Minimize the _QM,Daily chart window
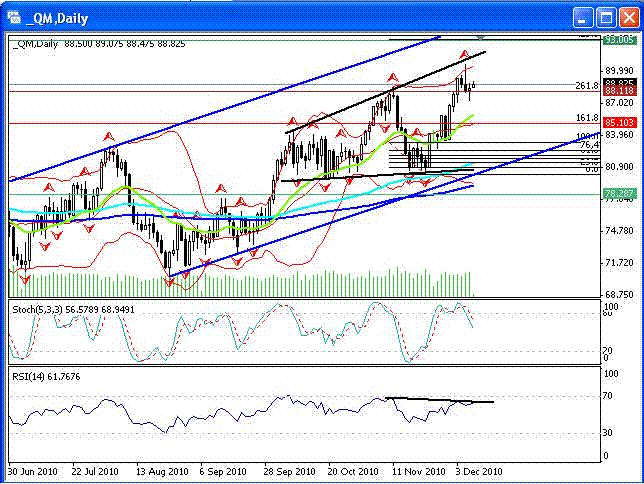 [x=582, y=18]
